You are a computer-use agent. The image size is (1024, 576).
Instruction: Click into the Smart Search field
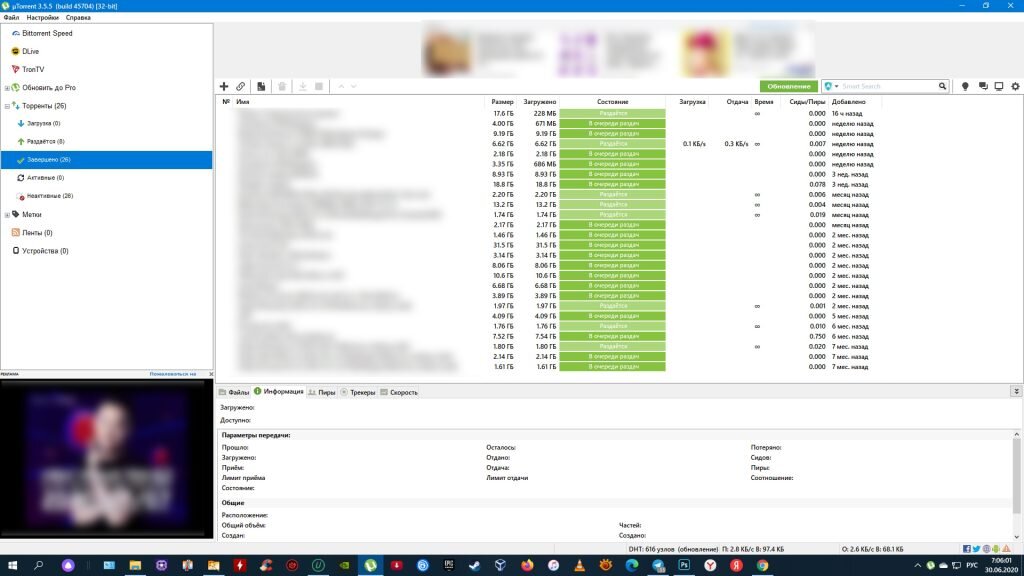pos(888,86)
